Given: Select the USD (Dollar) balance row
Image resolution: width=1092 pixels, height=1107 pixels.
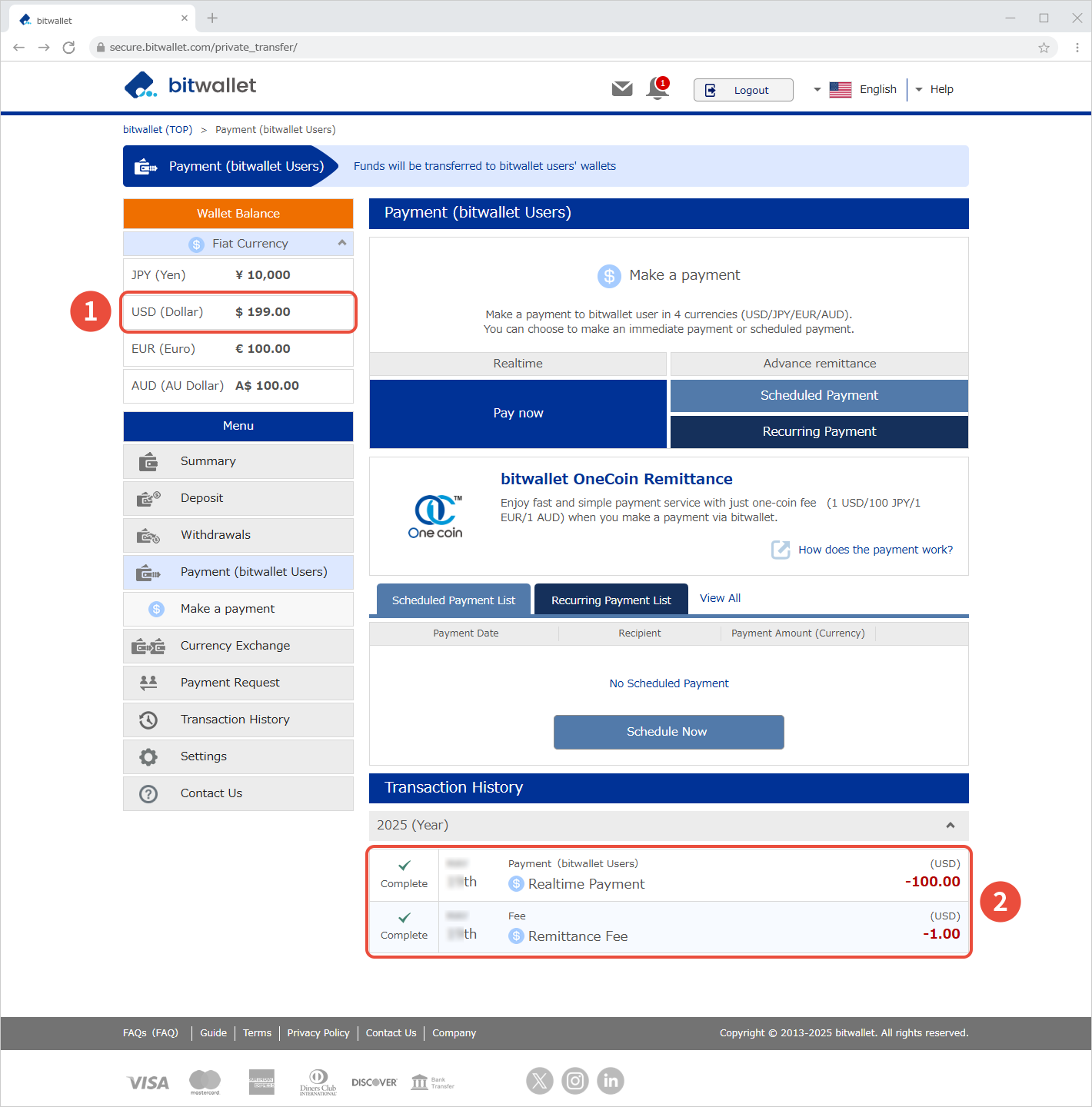Looking at the screenshot, I should [238, 312].
